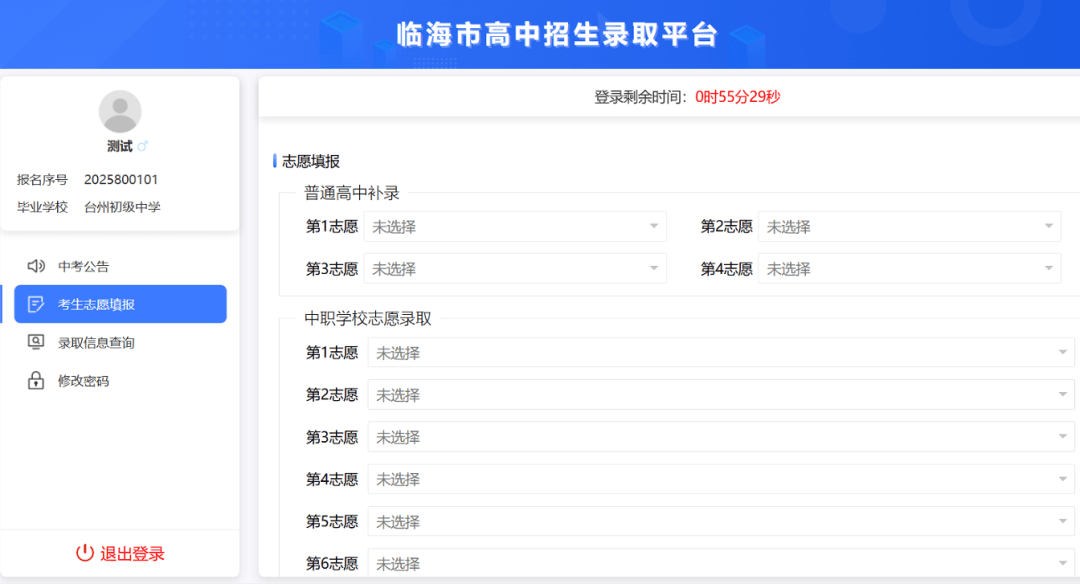Open 普通高中补录 第2志愿 dropdown
1080x584 pixels.
coord(910,227)
